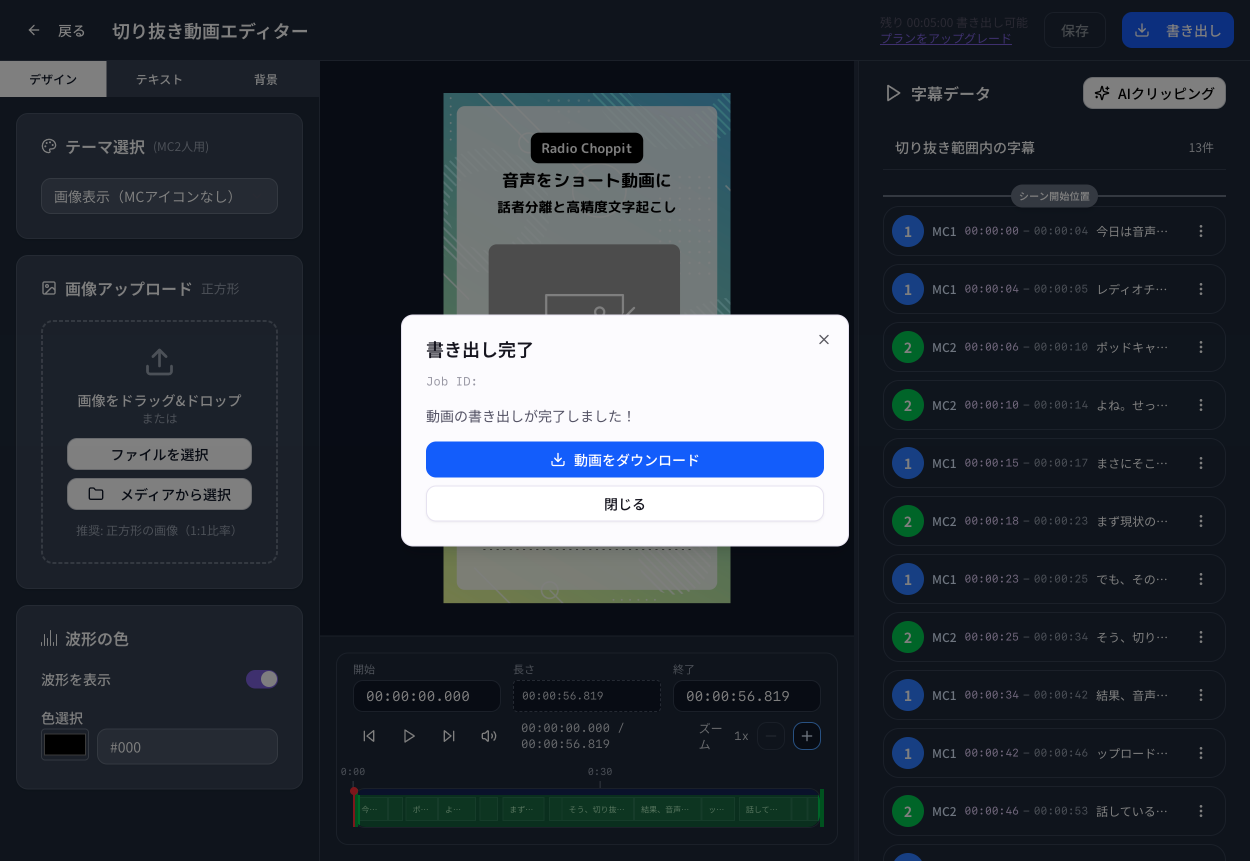The height and width of the screenshot is (861, 1250).
Task: Open the more menu for subtitle まず現状の…
Action: (x=1201, y=521)
